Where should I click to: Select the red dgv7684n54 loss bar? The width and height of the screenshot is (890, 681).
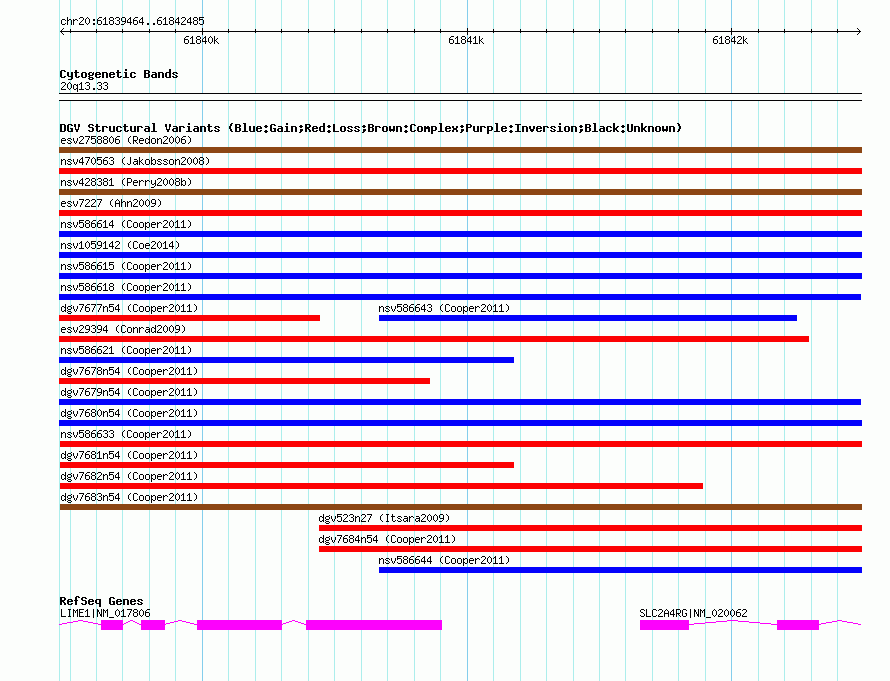pyautogui.click(x=590, y=549)
